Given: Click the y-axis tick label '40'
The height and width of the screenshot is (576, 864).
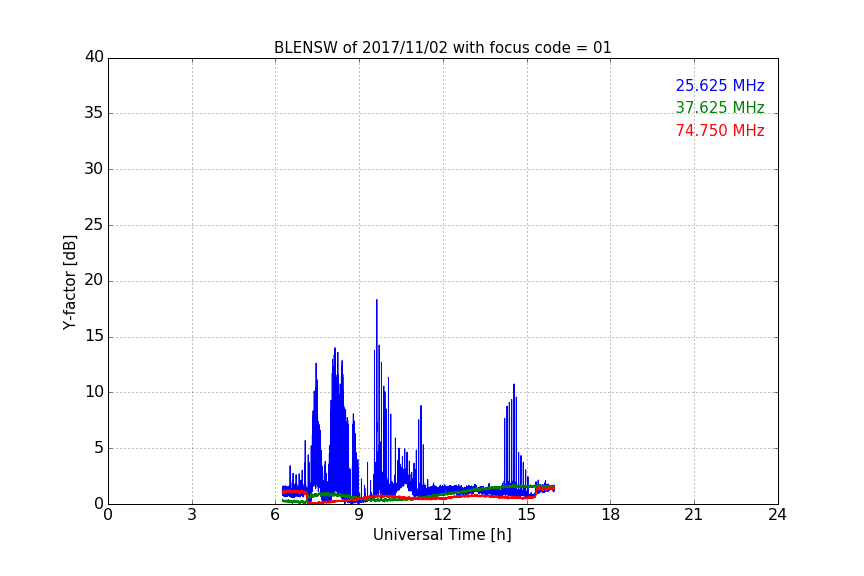Looking at the screenshot, I should [x=94, y=57].
